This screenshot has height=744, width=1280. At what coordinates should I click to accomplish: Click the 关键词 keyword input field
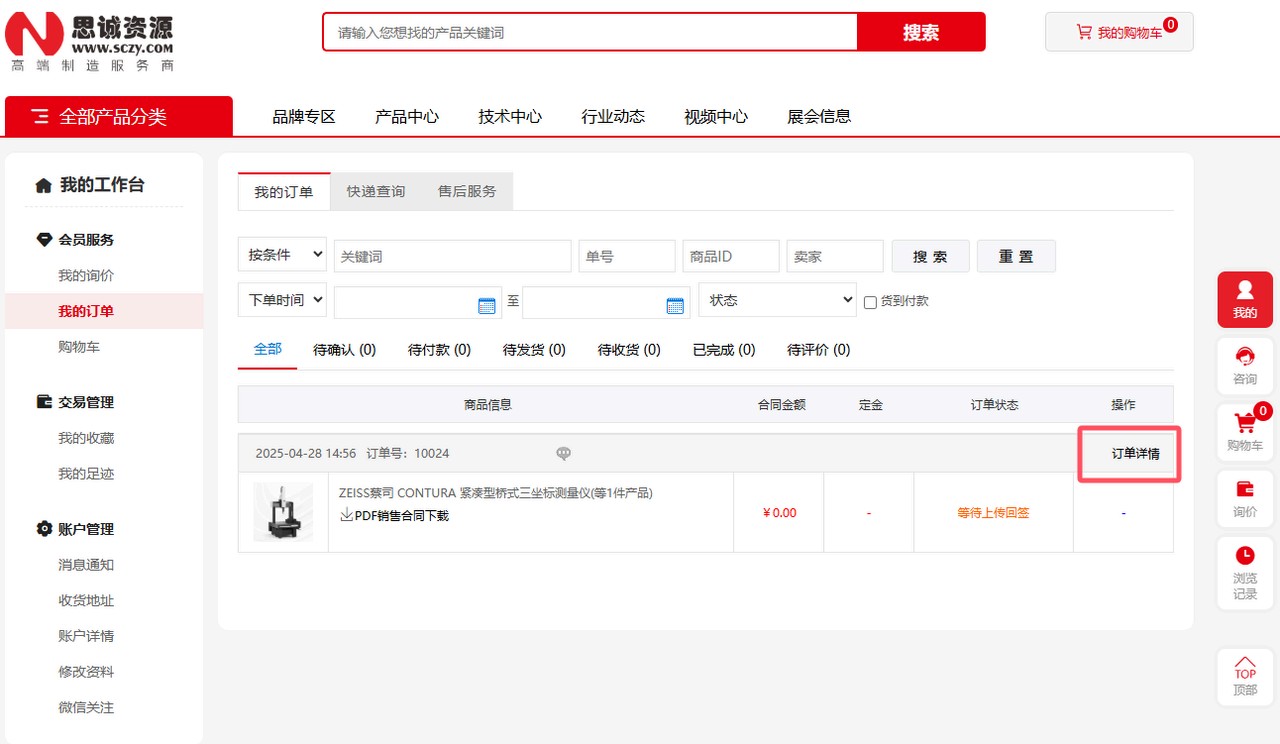pyautogui.click(x=452, y=256)
